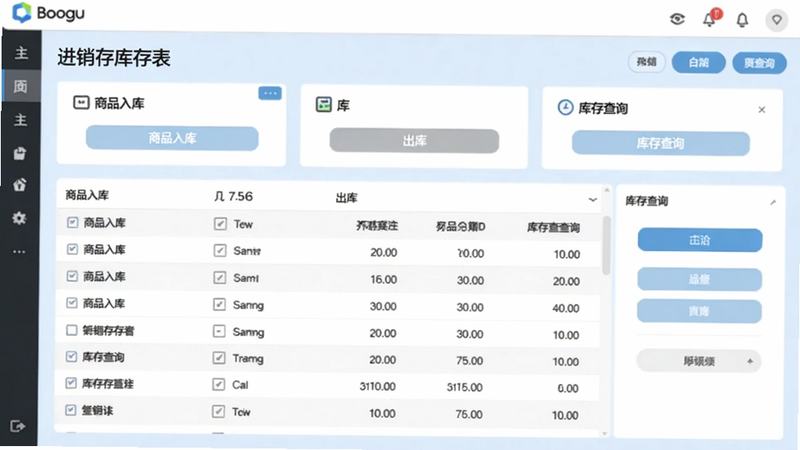Toggle checkbox beside Tramg

coord(219,358)
